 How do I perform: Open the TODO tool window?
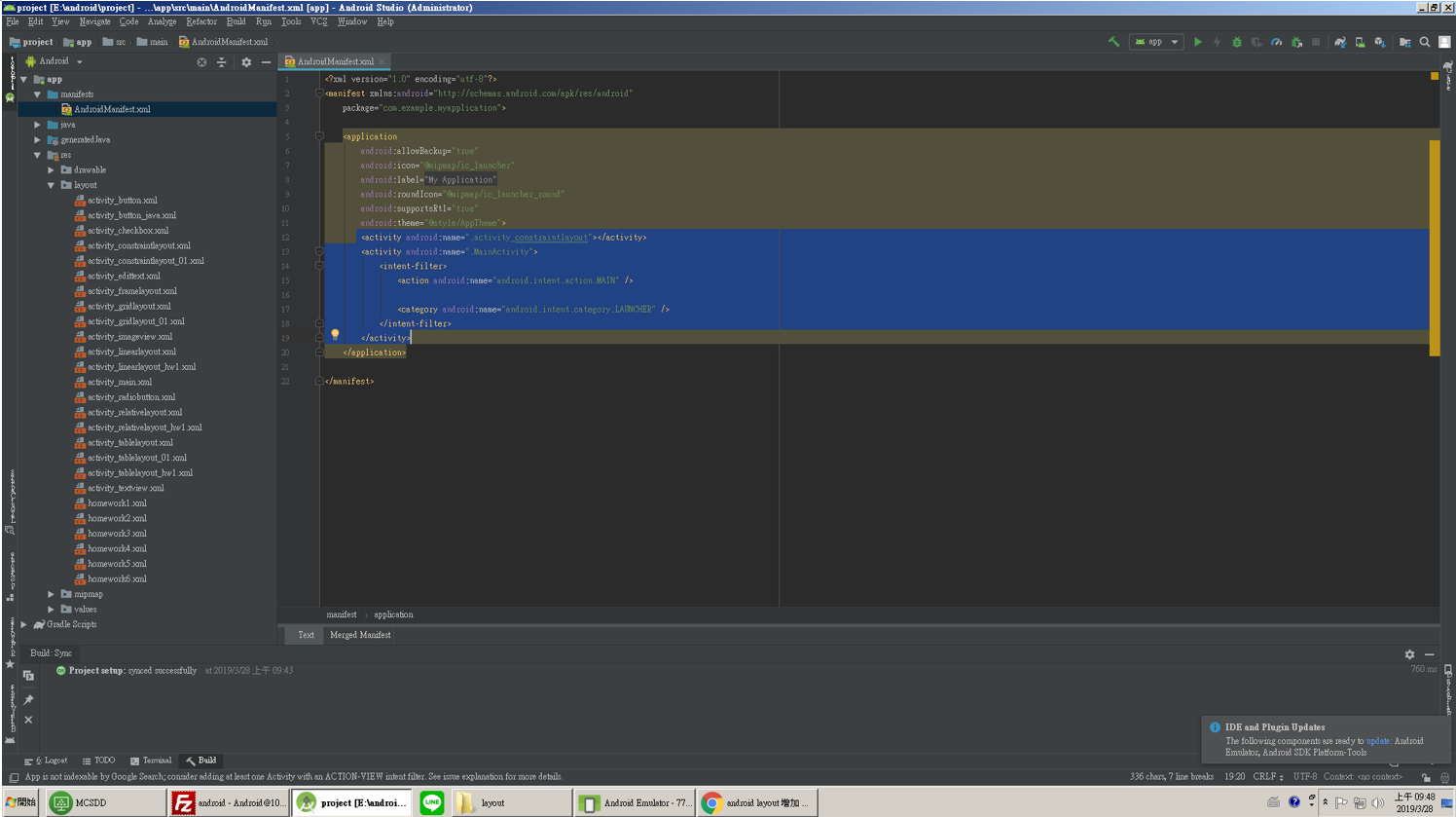[x=98, y=761]
